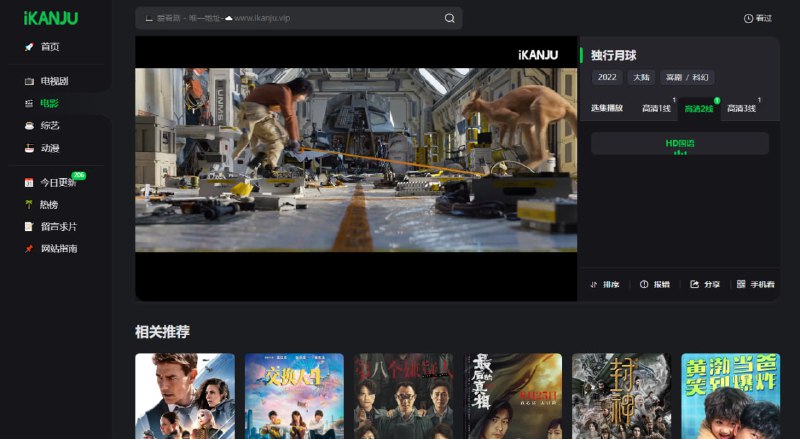This screenshot has height=439, width=800.
Task: Click into the search input field
Action: click(290, 18)
